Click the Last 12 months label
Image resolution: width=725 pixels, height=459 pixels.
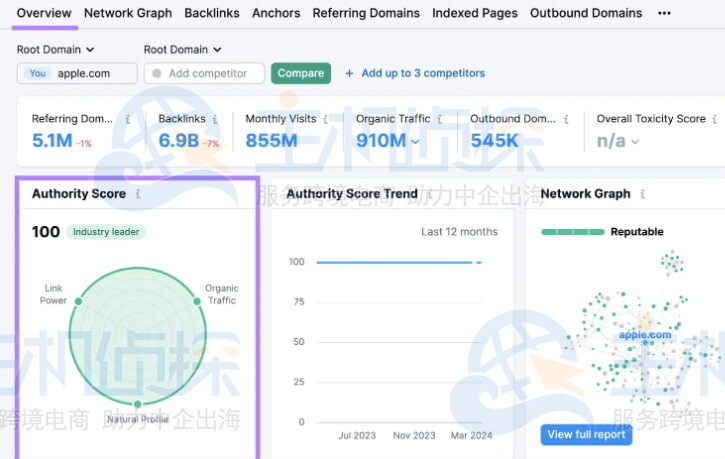point(460,232)
